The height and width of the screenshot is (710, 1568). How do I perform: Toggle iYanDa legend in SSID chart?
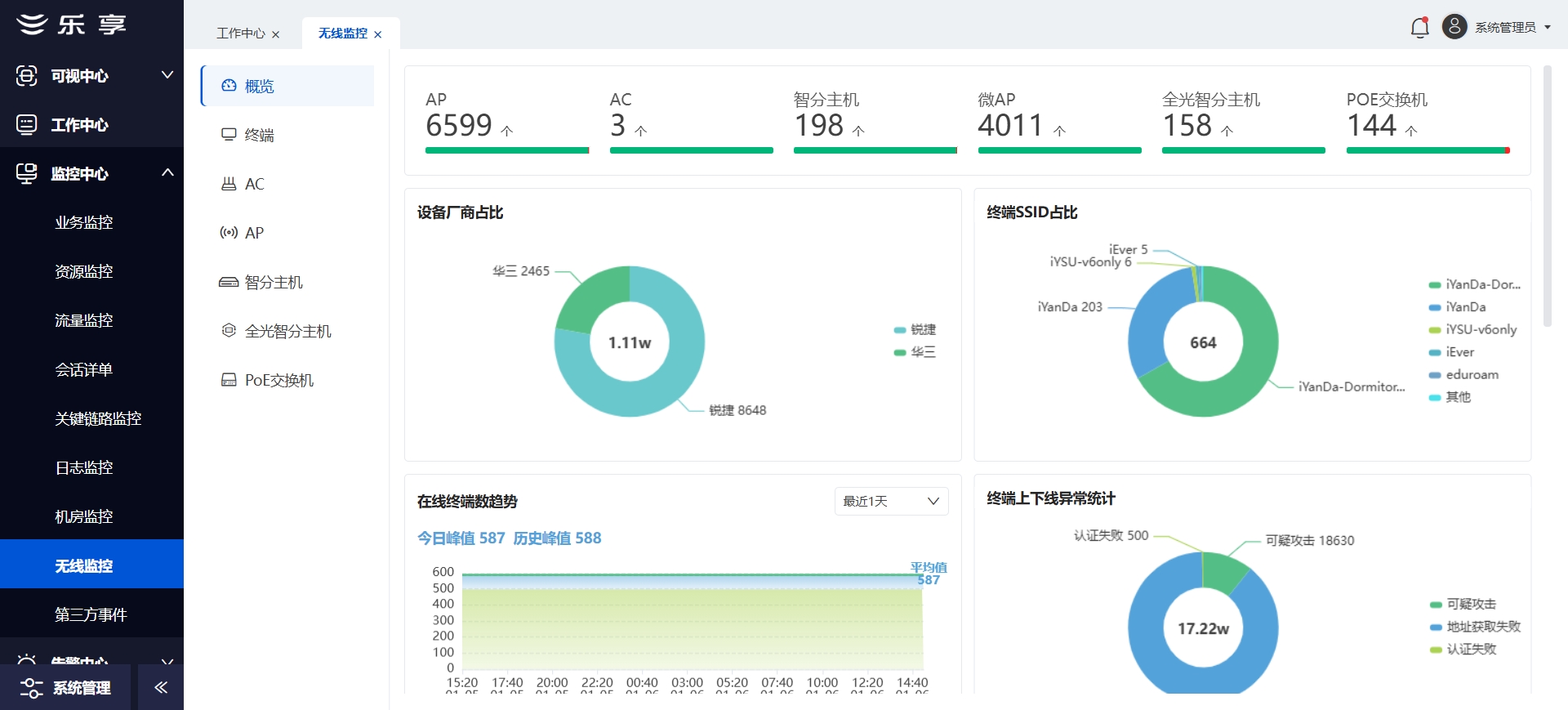click(1458, 307)
